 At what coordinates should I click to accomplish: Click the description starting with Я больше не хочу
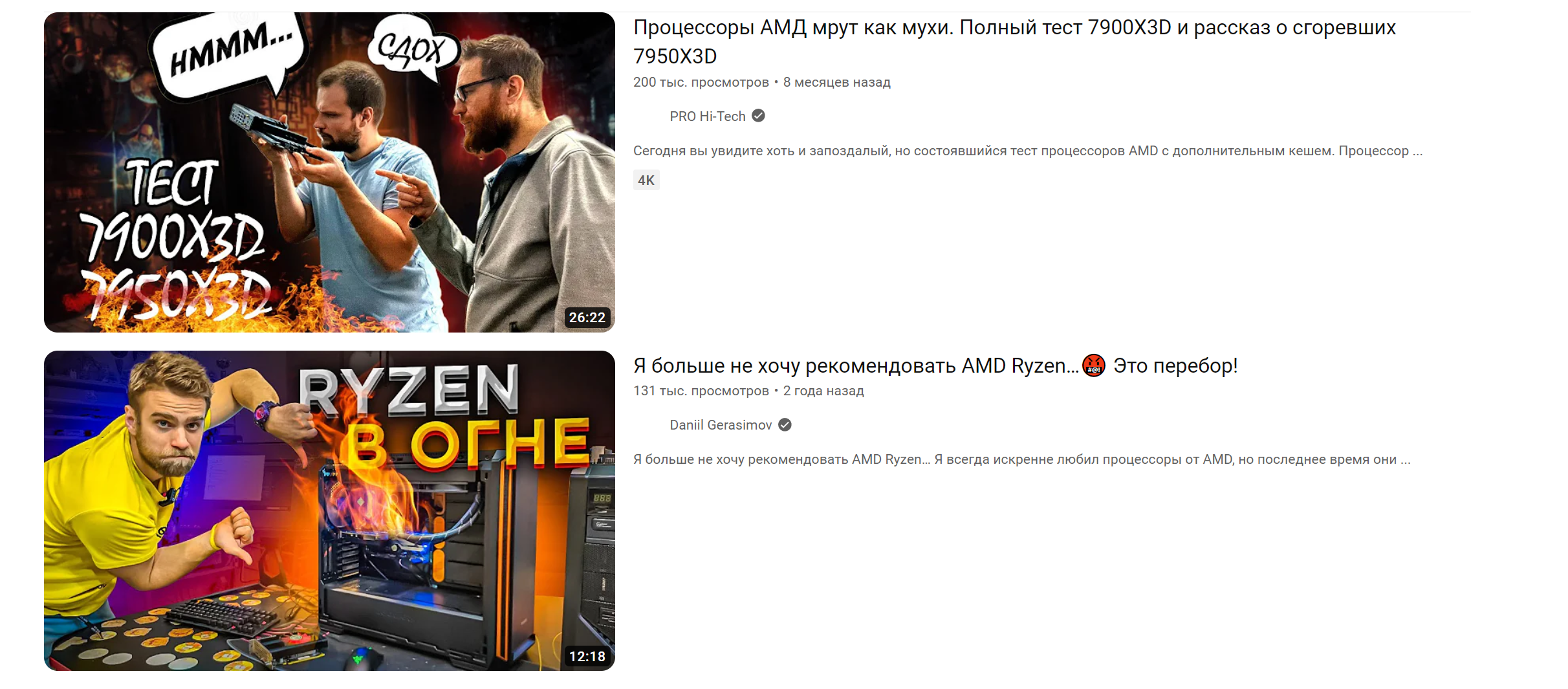coord(1022,459)
